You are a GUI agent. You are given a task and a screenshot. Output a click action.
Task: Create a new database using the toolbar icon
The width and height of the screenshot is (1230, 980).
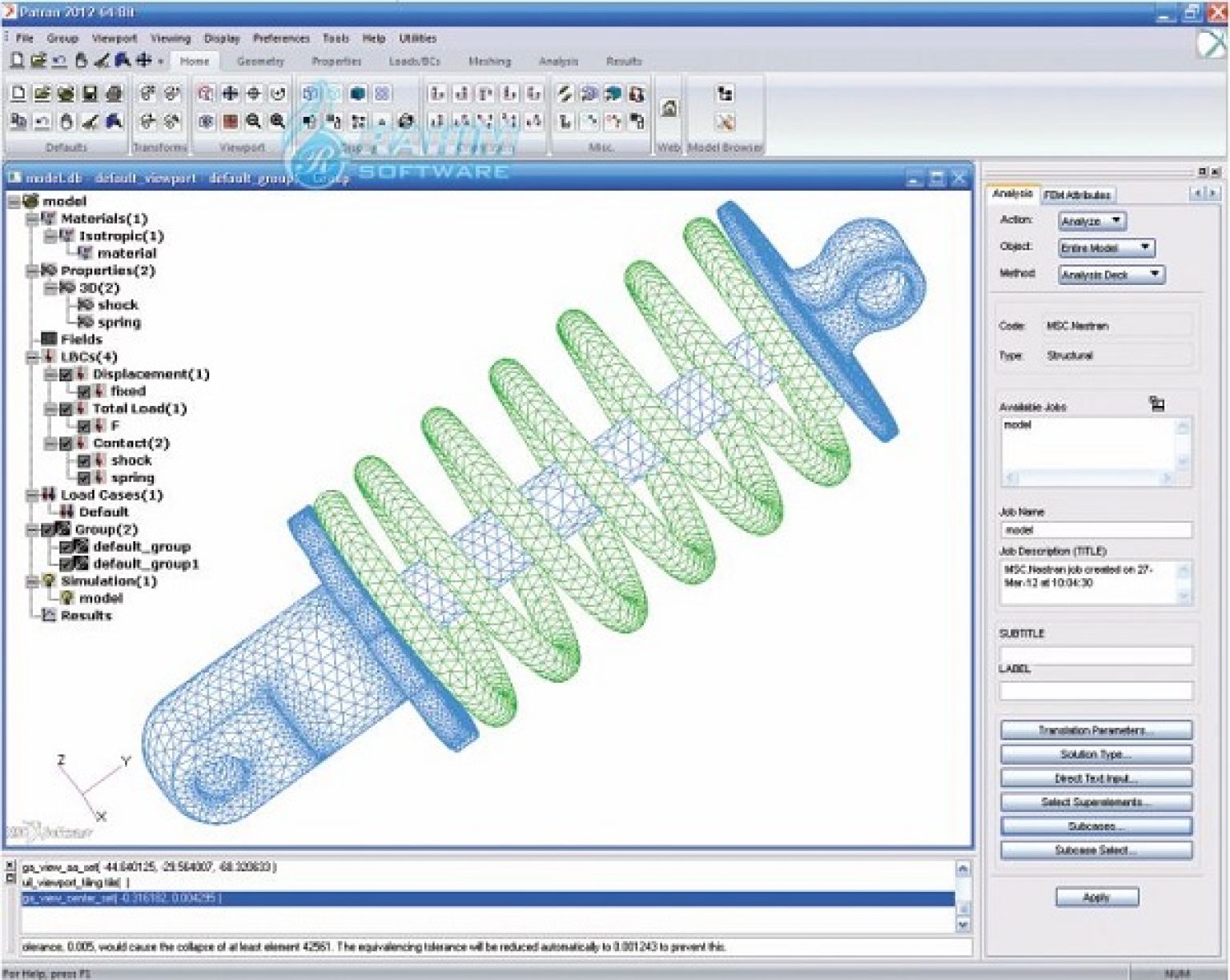click(x=20, y=94)
